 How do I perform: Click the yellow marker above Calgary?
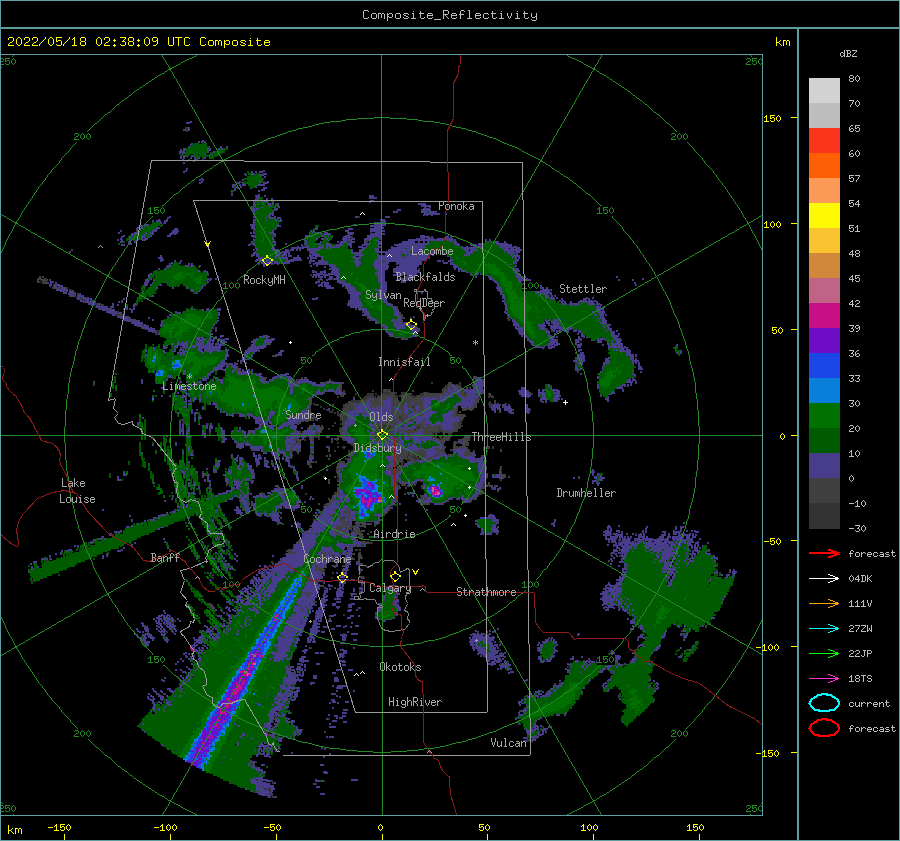pos(395,576)
